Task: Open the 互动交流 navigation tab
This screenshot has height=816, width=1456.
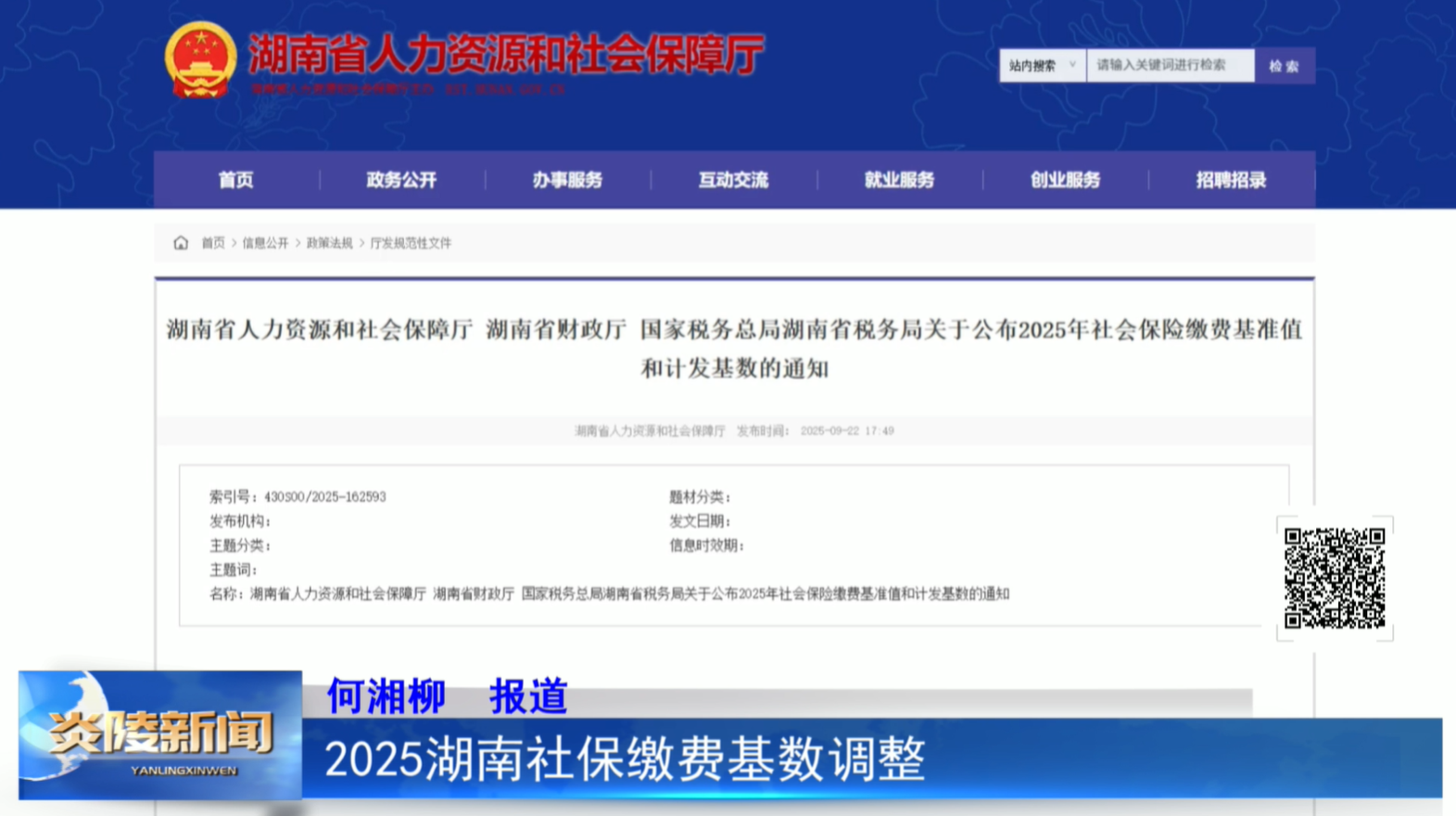Action: pyautogui.click(x=733, y=180)
